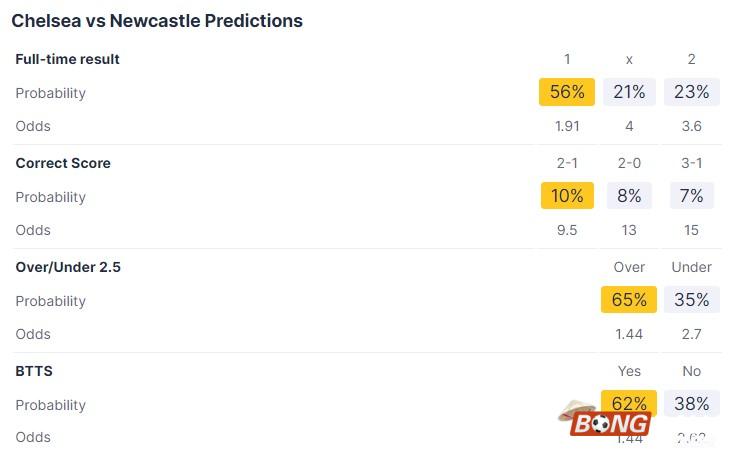Click the Full-time result section label
This screenshot has width=733, height=455.
[67, 59]
